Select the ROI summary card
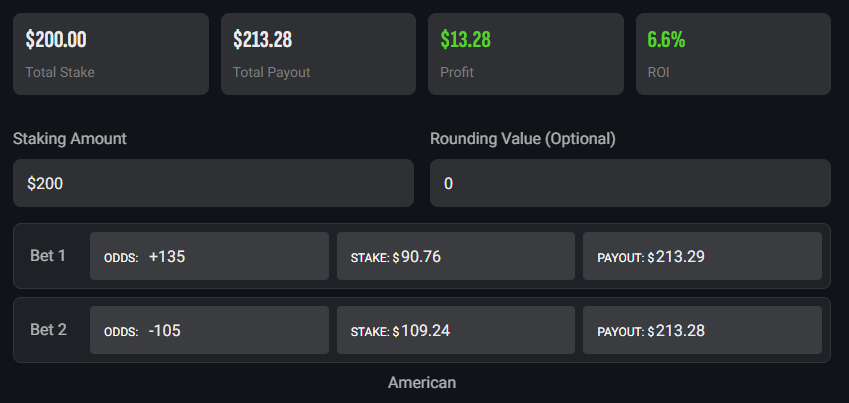The height and width of the screenshot is (403, 849). 733,54
